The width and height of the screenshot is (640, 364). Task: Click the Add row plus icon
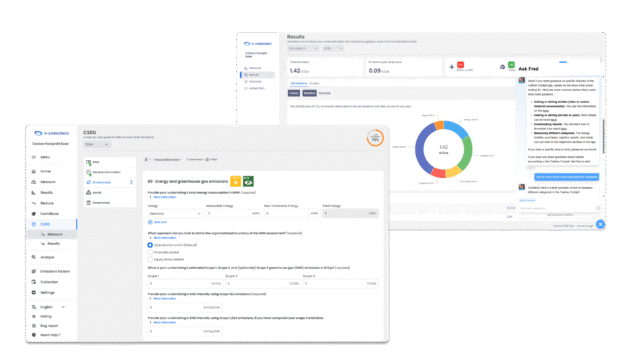(150, 222)
